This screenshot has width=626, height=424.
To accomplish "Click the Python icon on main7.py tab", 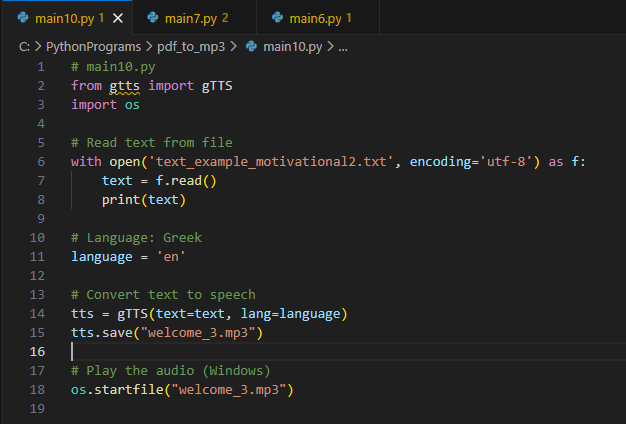I will coord(151,18).
